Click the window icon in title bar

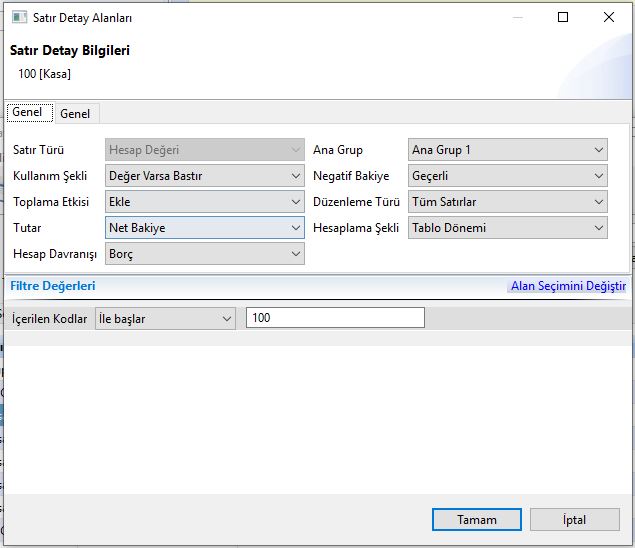point(17,17)
